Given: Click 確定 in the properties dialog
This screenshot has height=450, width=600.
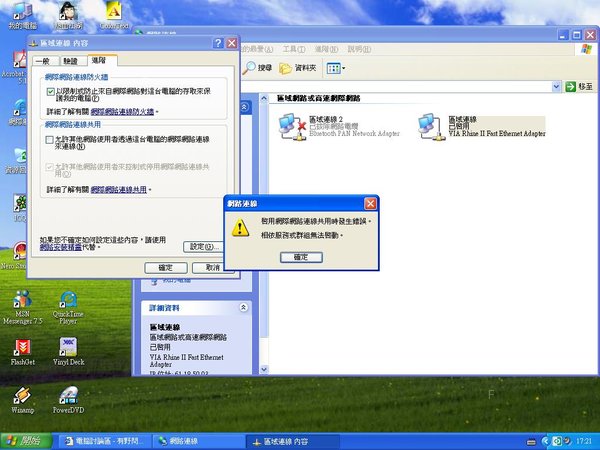Looking at the screenshot, I should (x=166, y=267).
